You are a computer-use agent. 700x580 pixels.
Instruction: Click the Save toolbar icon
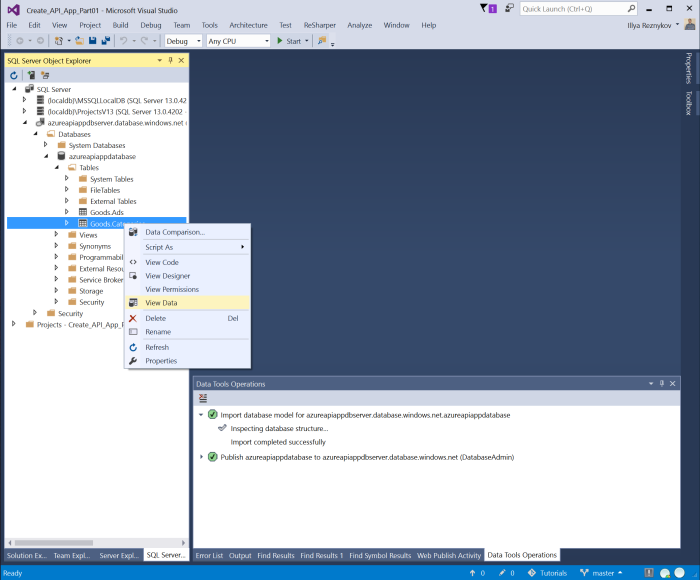[92, 41]
